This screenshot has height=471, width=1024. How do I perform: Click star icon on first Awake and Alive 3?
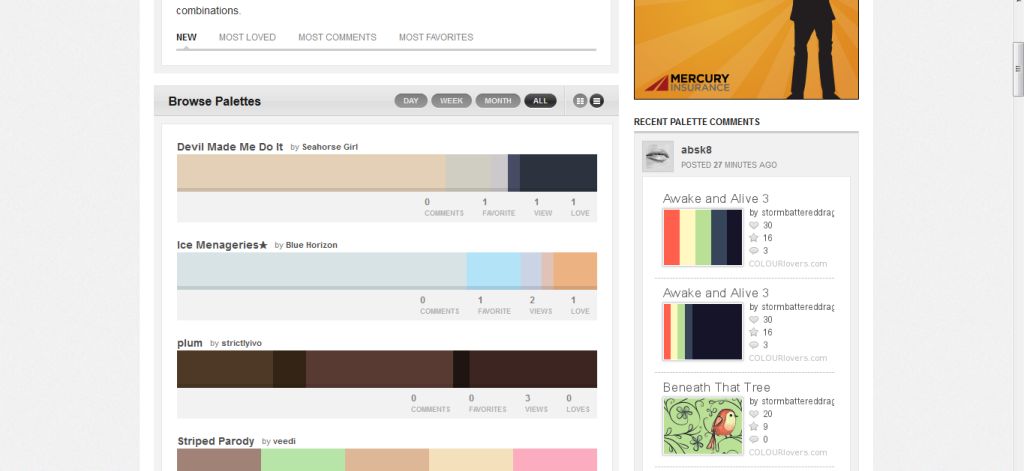(754, 238)
